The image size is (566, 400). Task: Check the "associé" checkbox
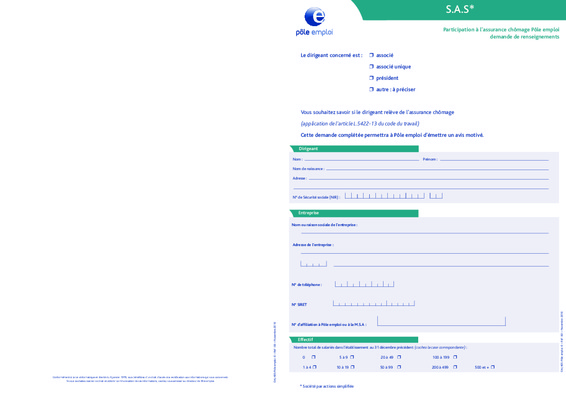371,55
